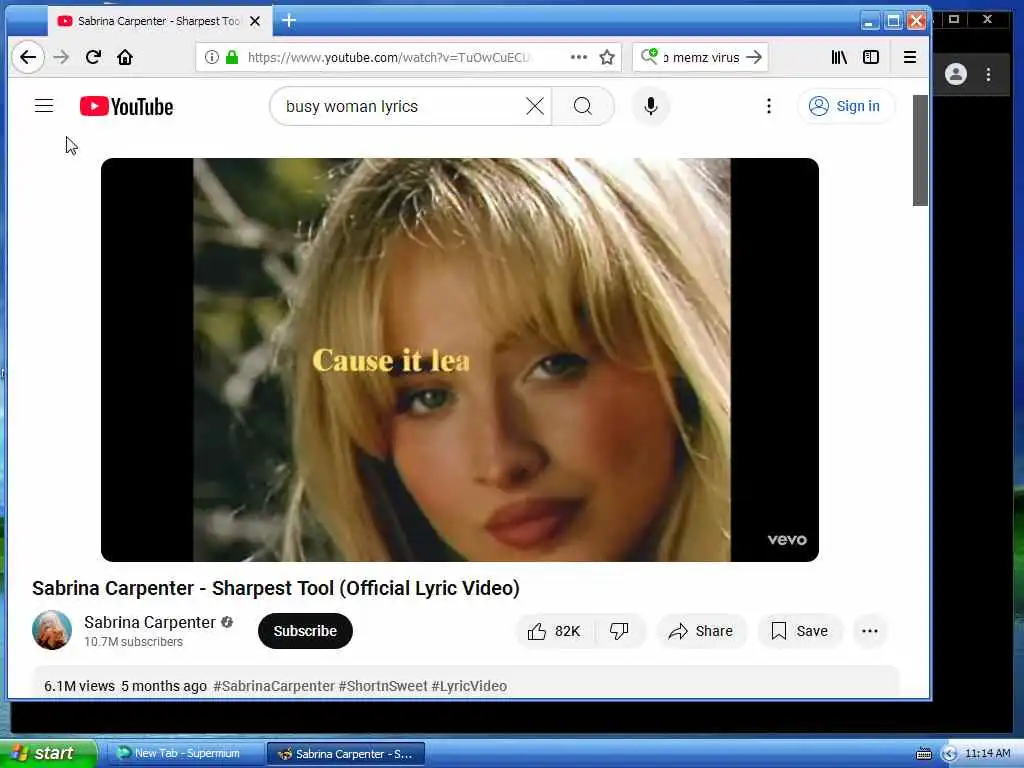Click the video player to pause
This screenshot has height=768, width=1024.
click(460, 359)
